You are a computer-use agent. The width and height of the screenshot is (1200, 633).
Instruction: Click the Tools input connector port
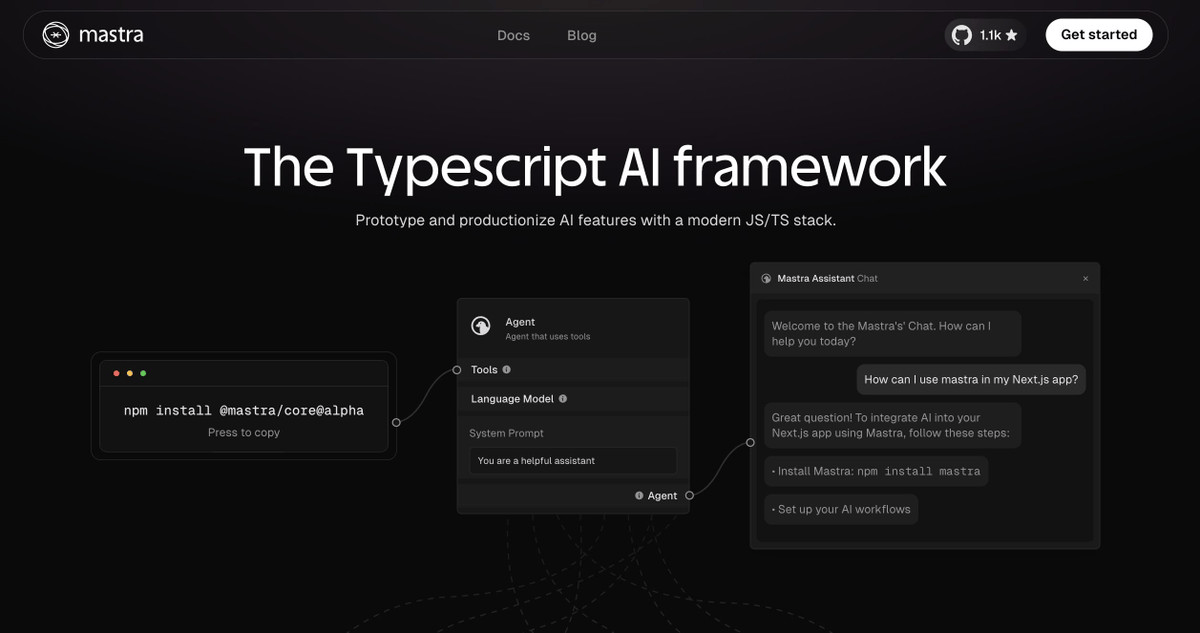[x=457, y=370]
